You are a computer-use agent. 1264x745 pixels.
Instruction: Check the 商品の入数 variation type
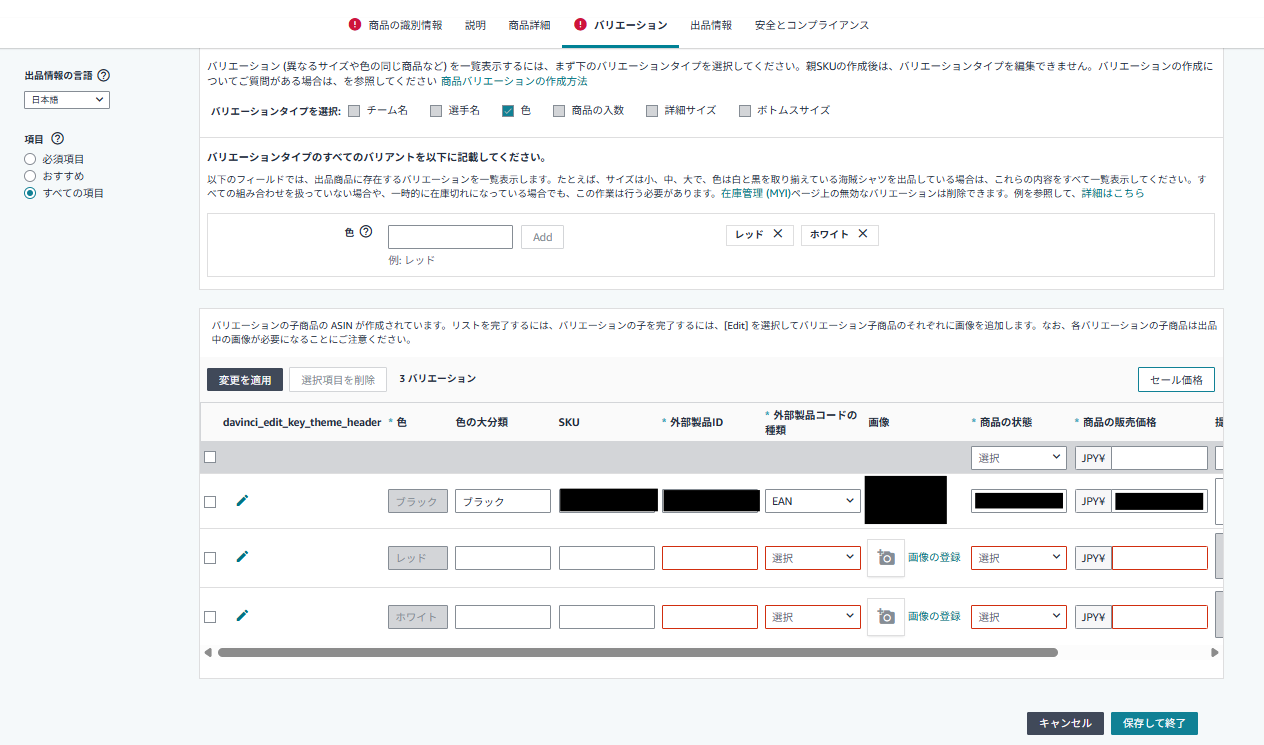coord(559,111)
